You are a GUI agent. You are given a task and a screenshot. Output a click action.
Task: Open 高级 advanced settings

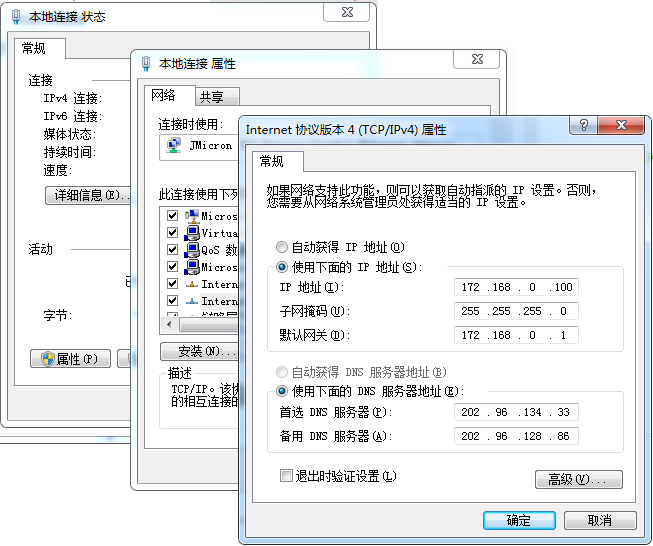pyautogui.click(x=579, y=479)
